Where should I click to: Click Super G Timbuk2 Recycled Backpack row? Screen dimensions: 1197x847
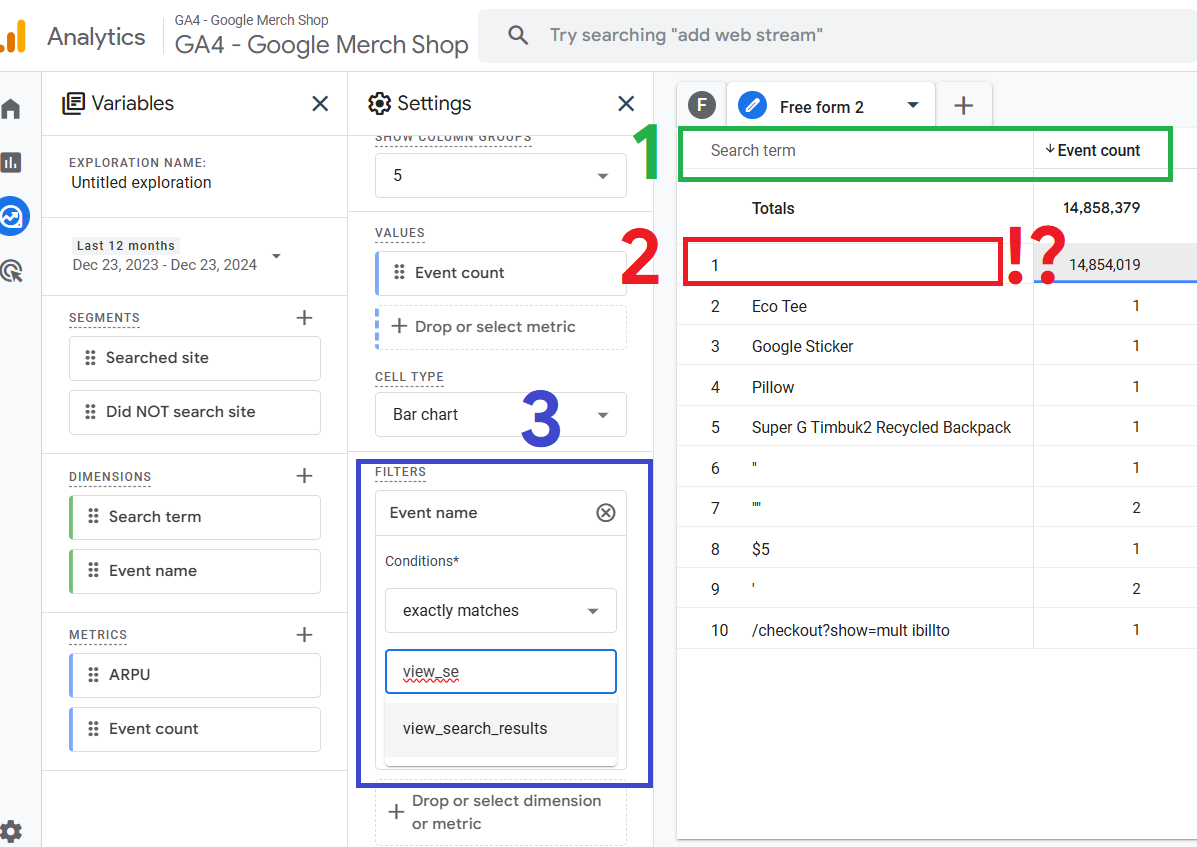pyautogui.click(x=937, y=427)
